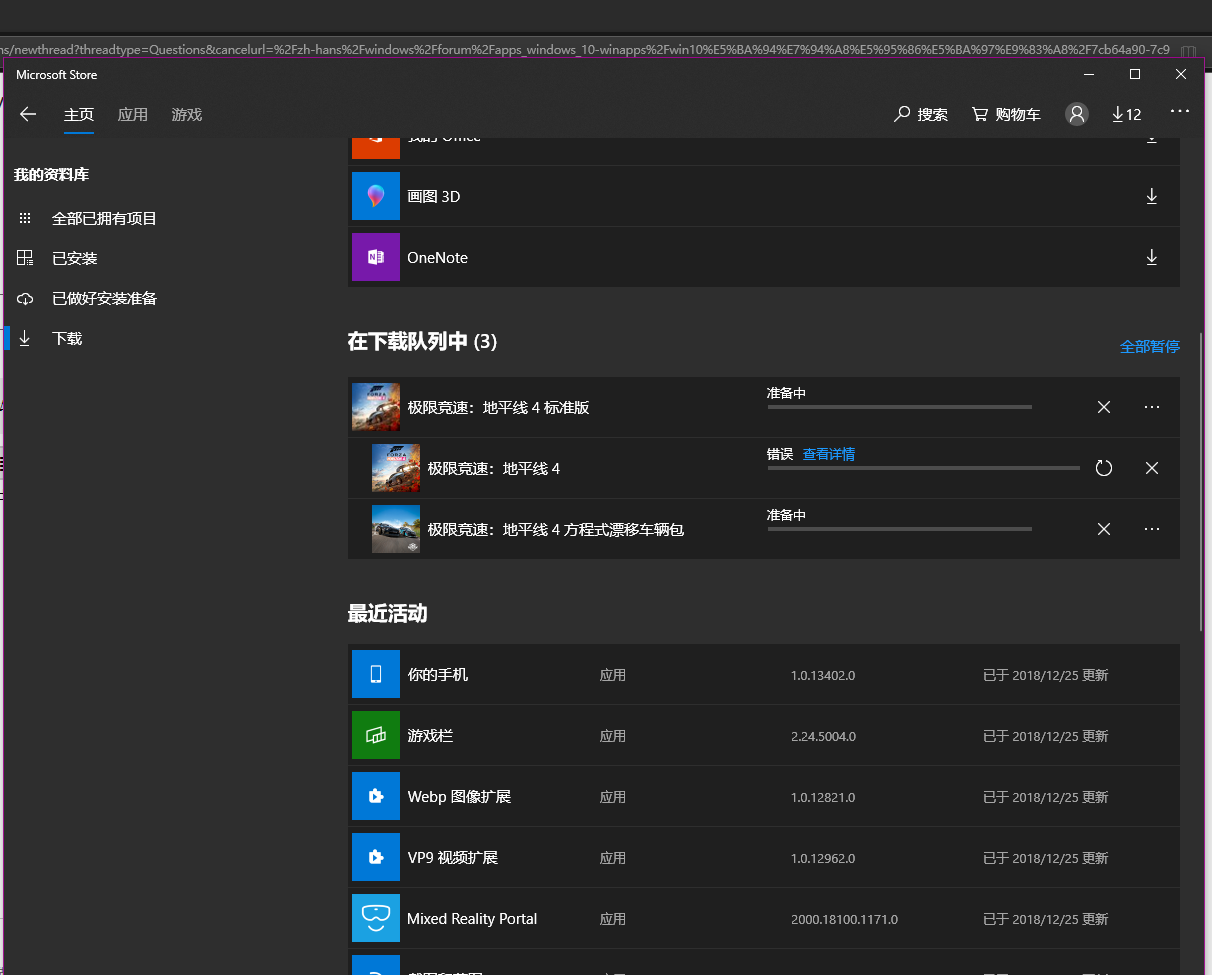Click progress bar of errored 地平线 4
Screen dimensions: 1212x975
pyautogui.click(x=923, y=468)
